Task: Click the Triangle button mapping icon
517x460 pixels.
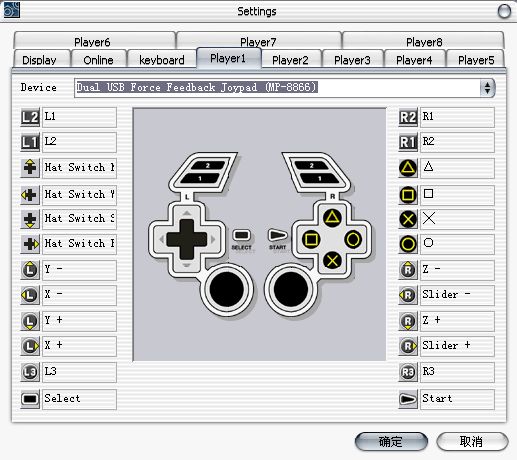Action: 408,168
